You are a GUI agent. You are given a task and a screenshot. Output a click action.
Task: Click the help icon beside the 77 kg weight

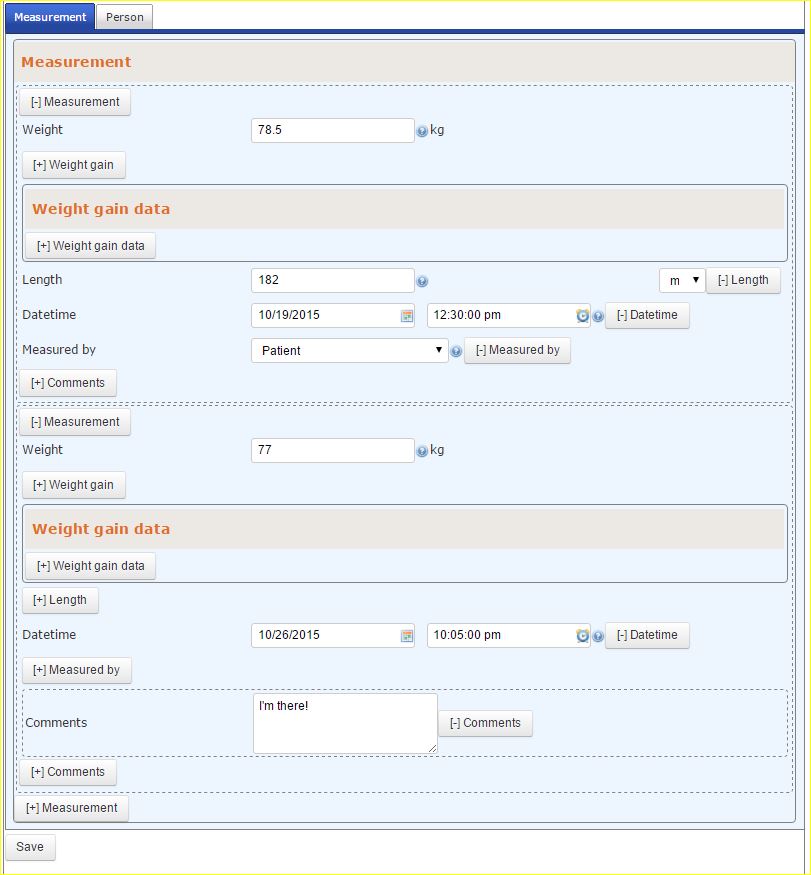(x=422, y=451)
